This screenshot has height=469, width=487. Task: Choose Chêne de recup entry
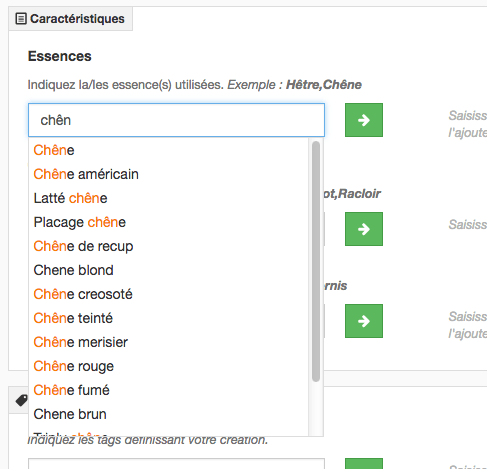click(x=169, y=246)
